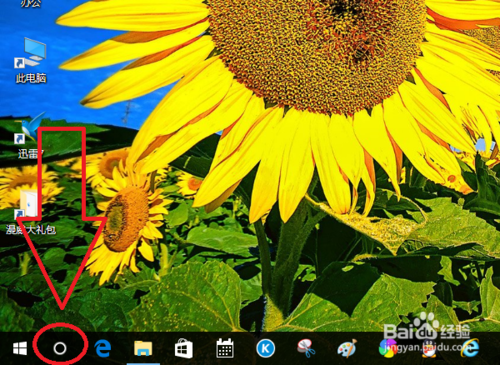500x365 pixels.
Task: Launch Microsoft Edge from the taskbar
Action: pos(102,349)
